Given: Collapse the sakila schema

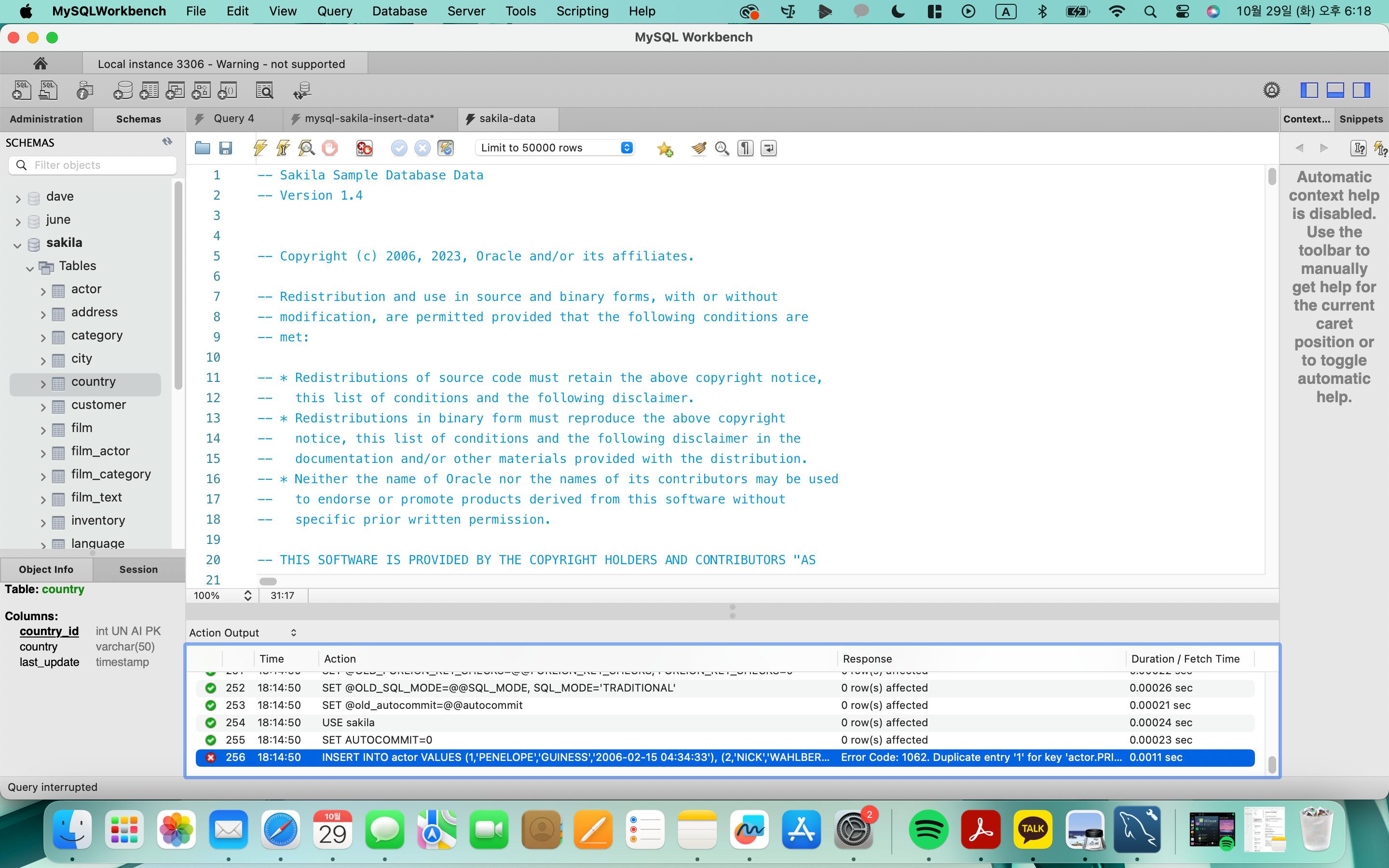Looking at the screenshot, I should (18, 245).
